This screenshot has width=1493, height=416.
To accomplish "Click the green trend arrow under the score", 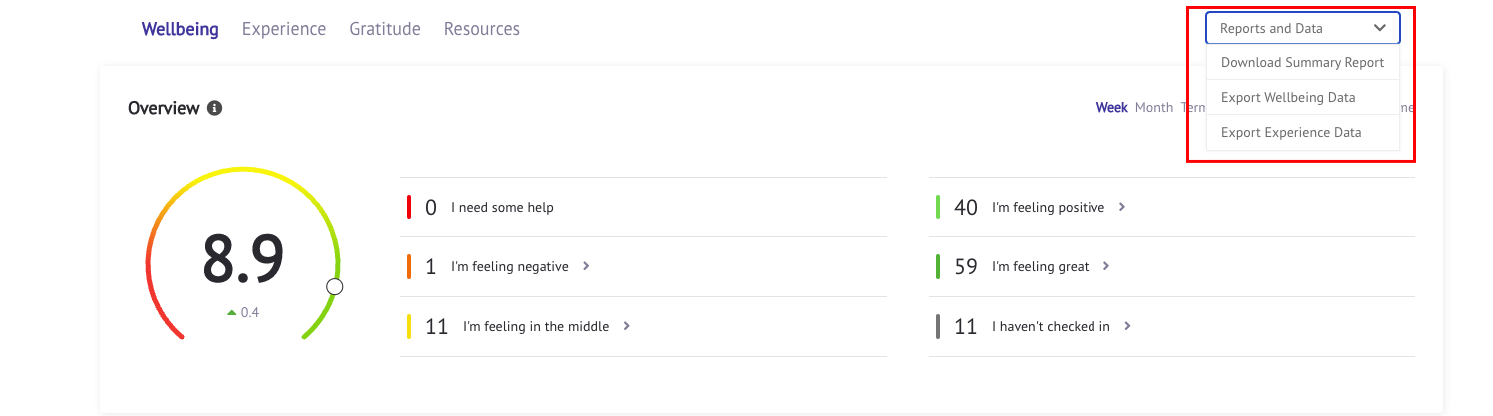I will point(232,312).
